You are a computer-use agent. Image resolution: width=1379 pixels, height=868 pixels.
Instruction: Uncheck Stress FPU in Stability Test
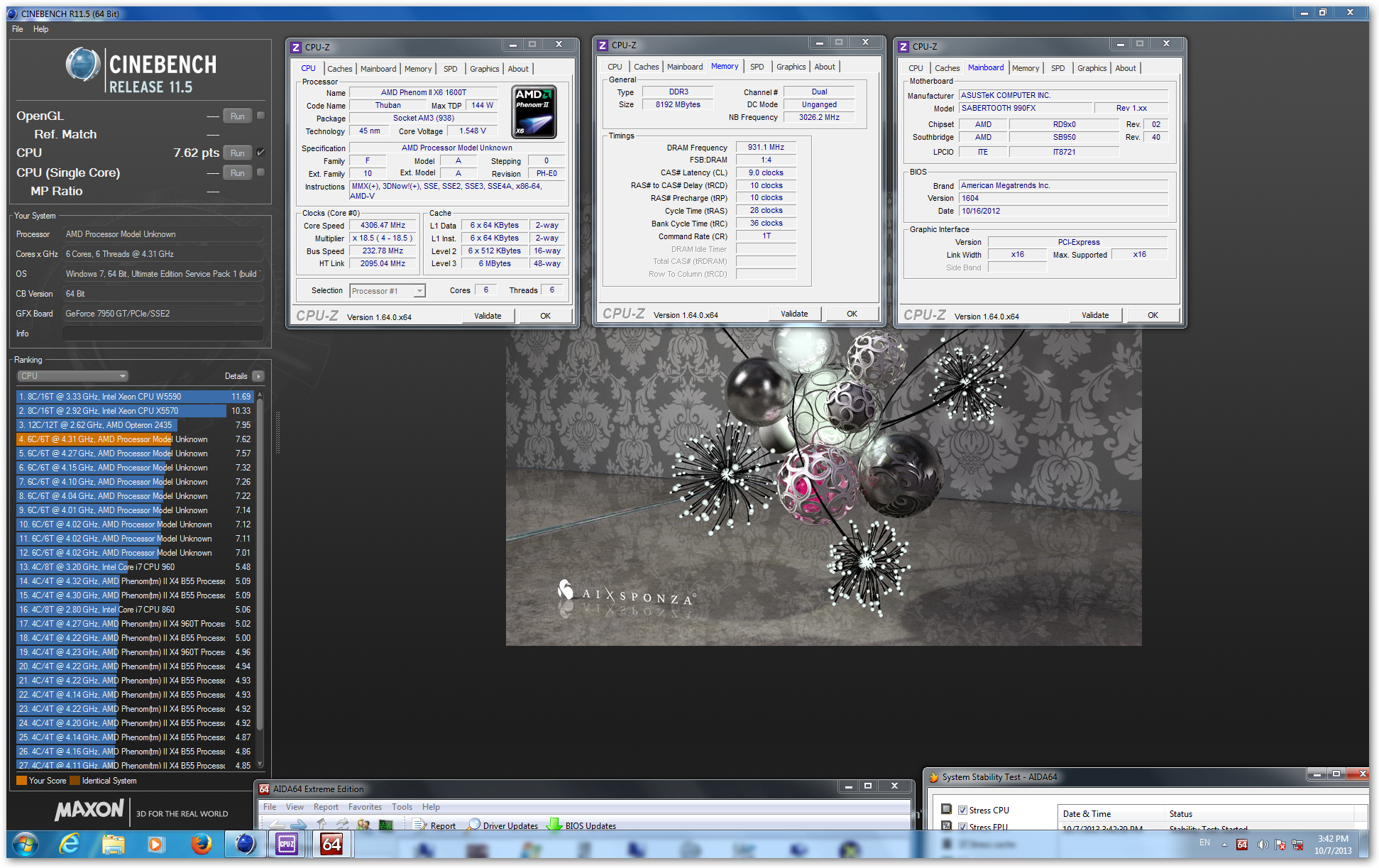point(962,827)
